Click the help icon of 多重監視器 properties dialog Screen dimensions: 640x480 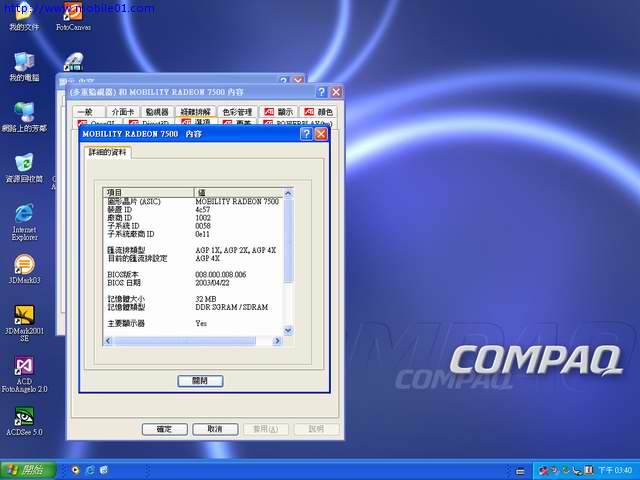321,92
